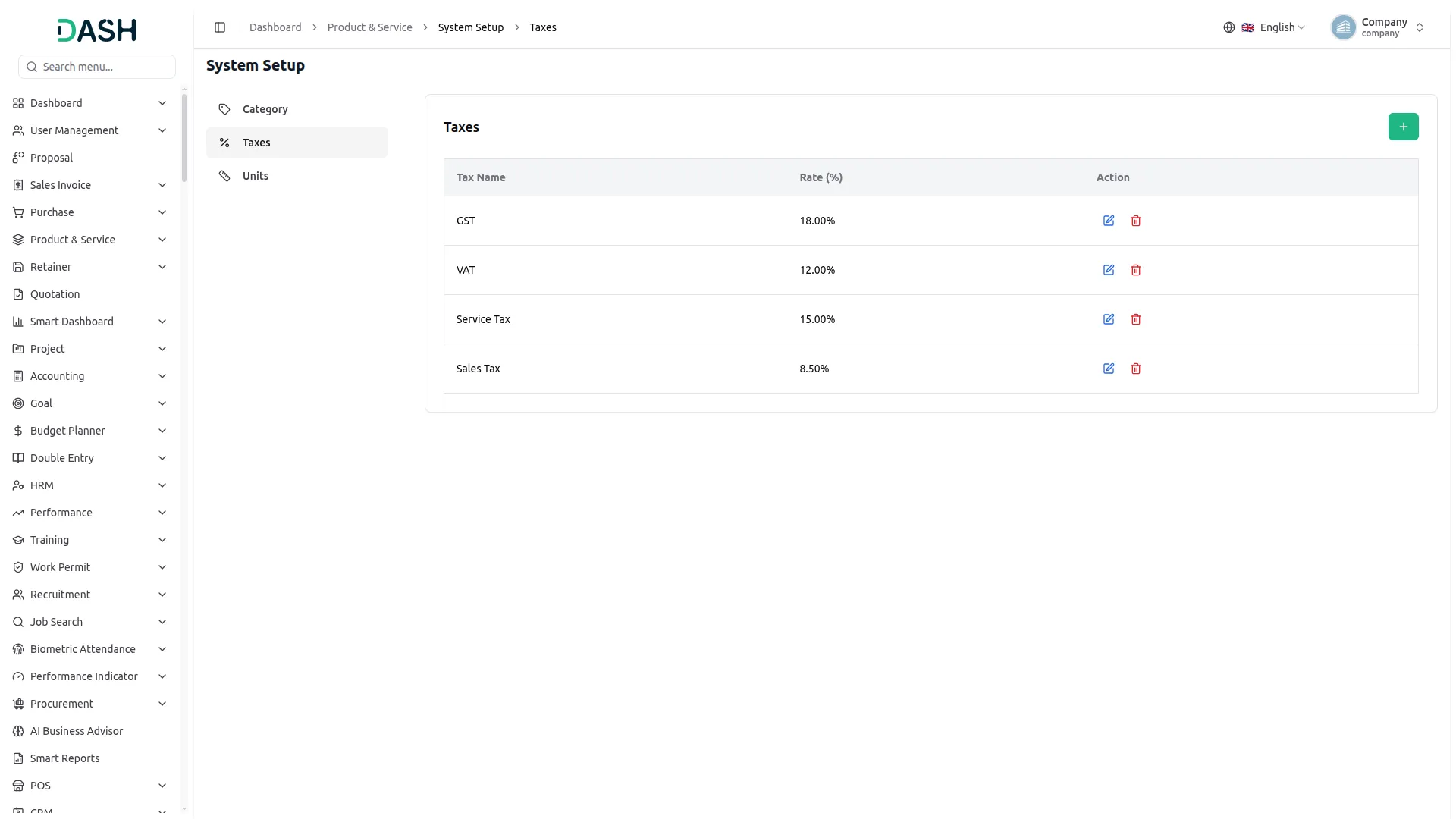Toggle the sidebar panel icon
The image size is (1456, 819).
220,27
